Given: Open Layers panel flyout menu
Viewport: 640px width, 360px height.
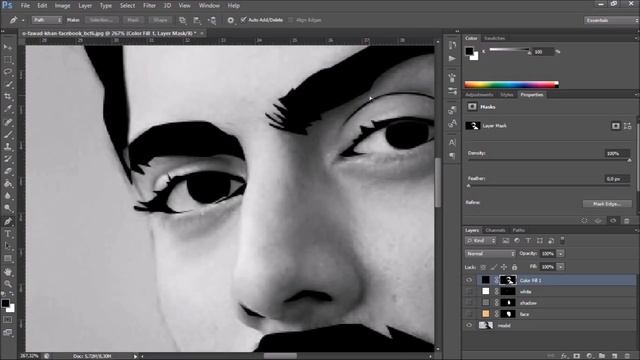Looking at the screenshot, I should (x=636, y=230).
